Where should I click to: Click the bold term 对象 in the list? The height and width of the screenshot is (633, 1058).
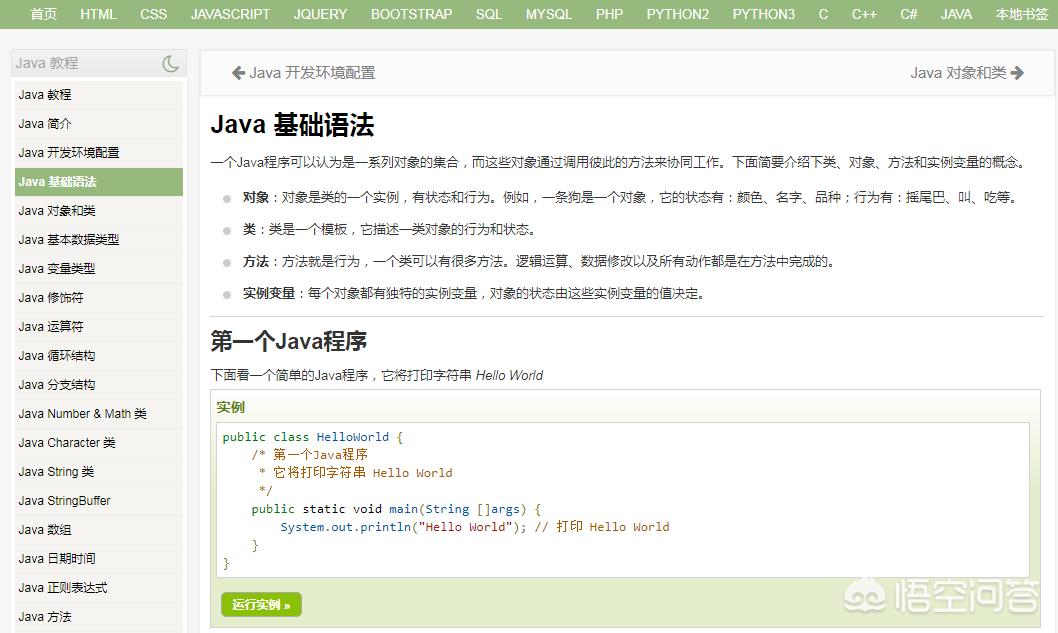256,198
